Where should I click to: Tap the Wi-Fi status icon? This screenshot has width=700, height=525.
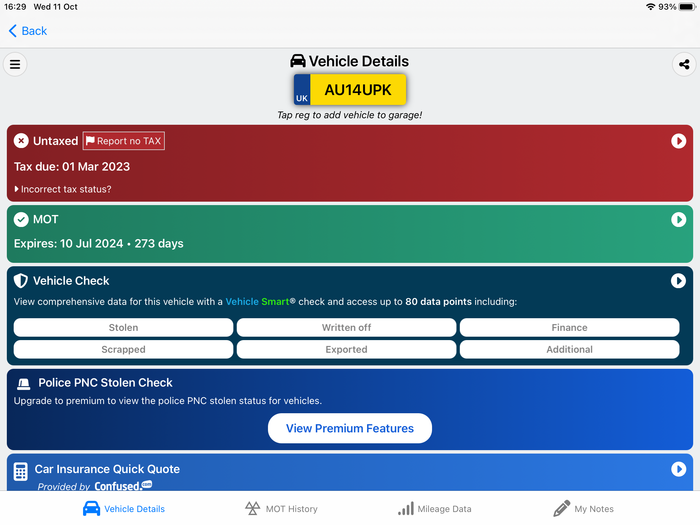coord(650,7)
